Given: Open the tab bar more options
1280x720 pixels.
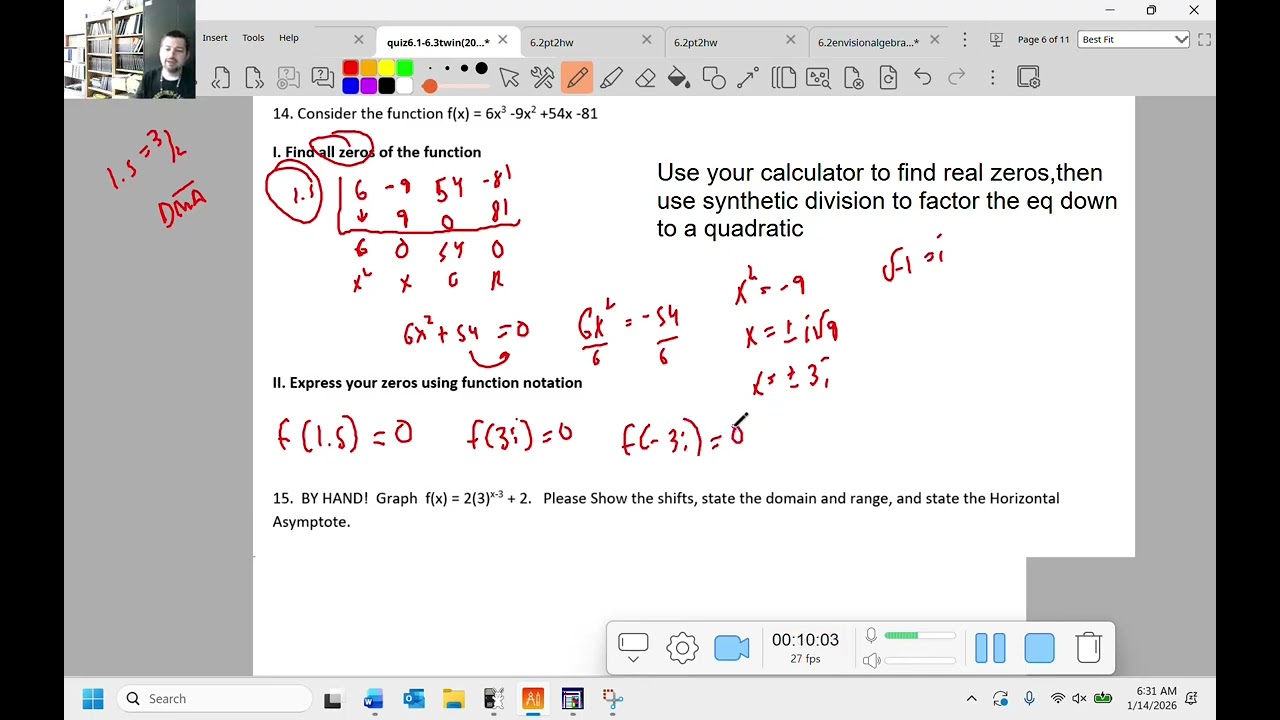Looking at the screenshot, I should coord(964,40).
